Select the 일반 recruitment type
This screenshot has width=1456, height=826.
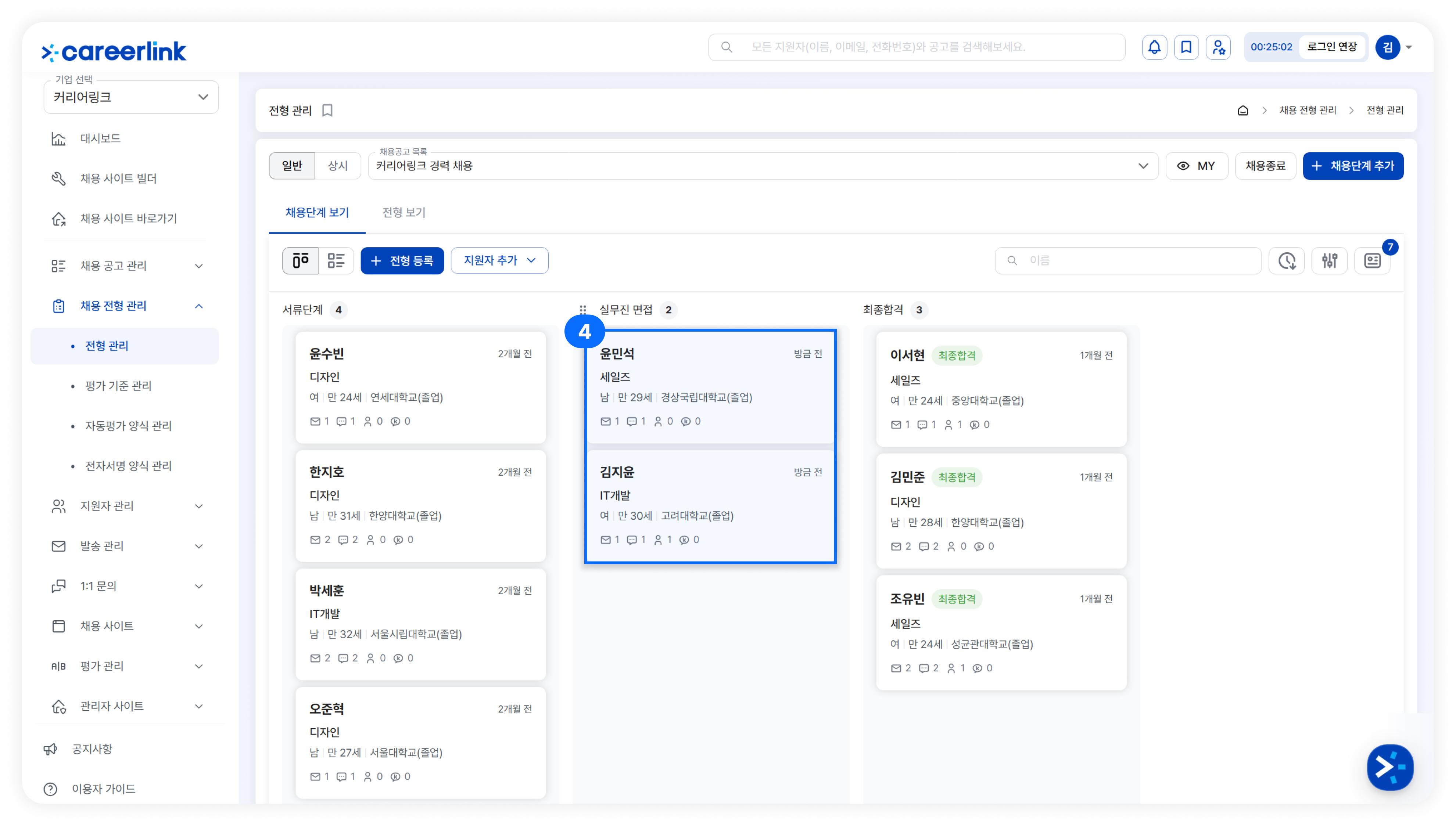tap(292, 166)
